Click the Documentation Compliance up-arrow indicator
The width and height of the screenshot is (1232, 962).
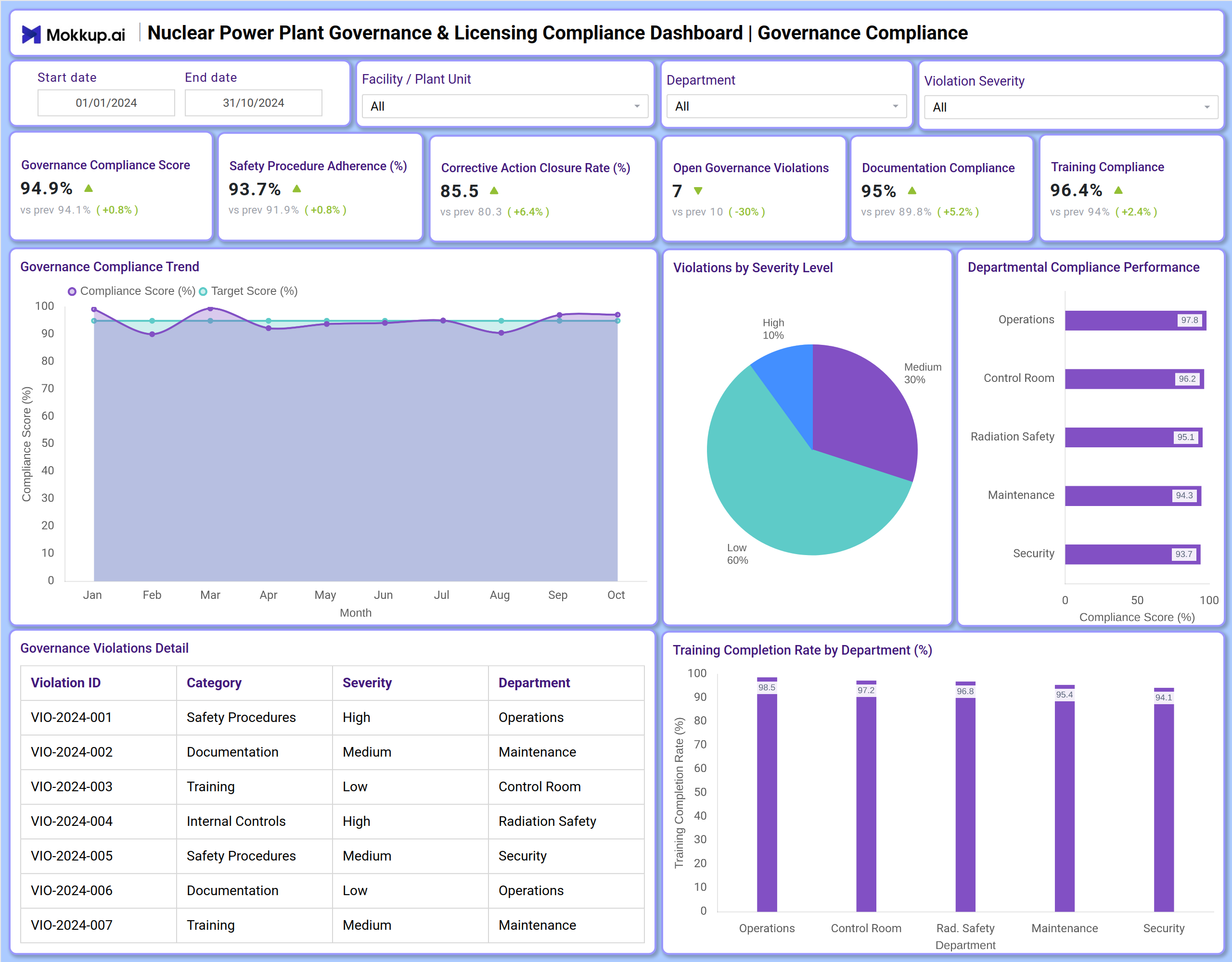click(x=912, y=190)
